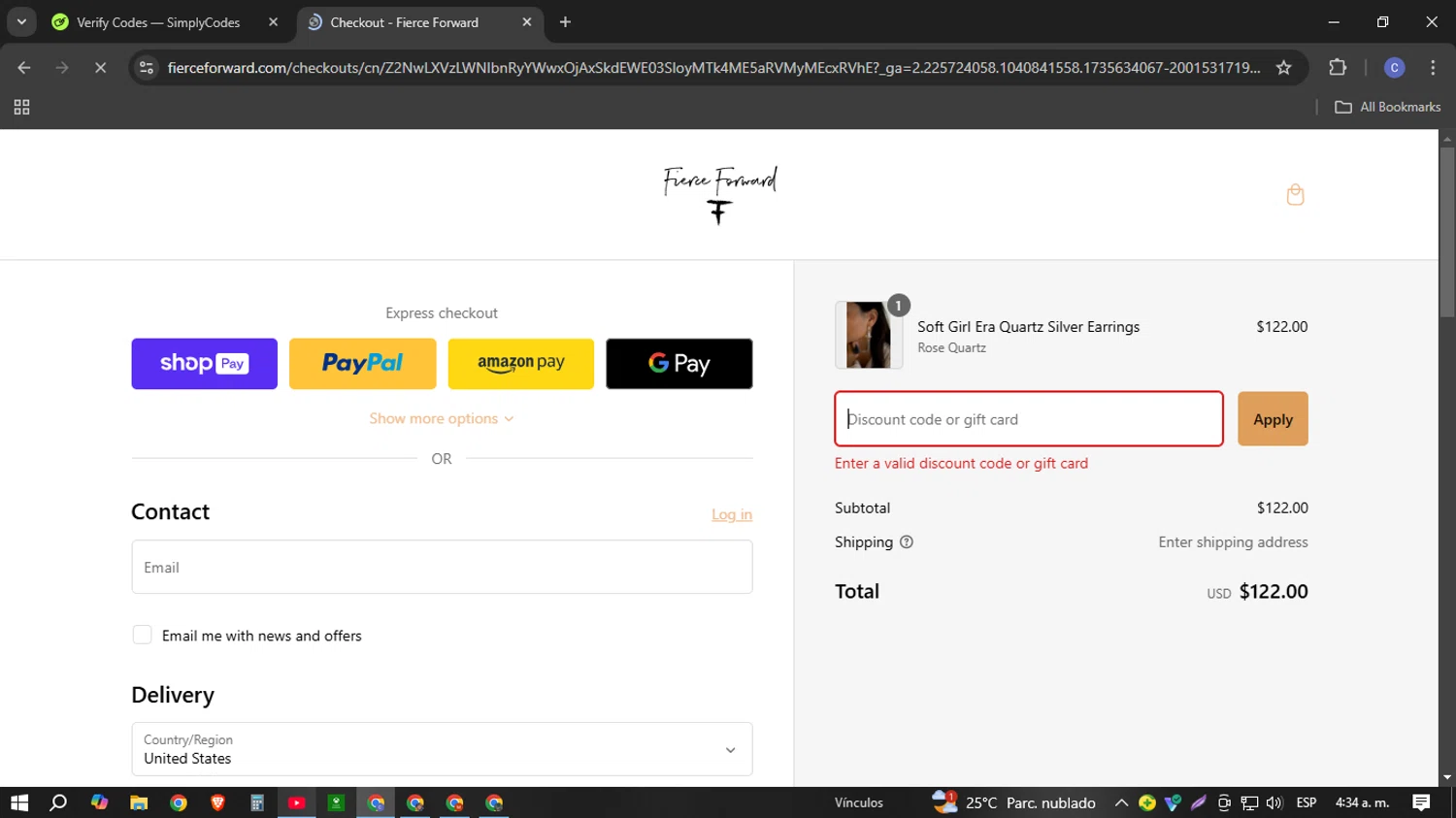Select the $122.00 Subtotal value
This screenshot has height=818, width=1456.
(x=1282, y=507)
